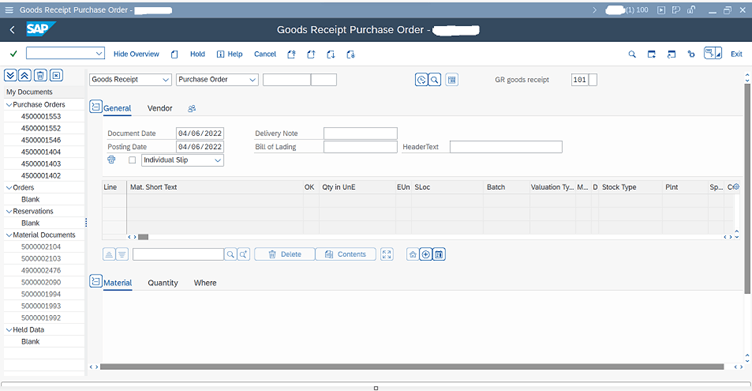Switch to the Quantity tab
Image resolution: width=752 pixels, height=391 pixels.
163,283
